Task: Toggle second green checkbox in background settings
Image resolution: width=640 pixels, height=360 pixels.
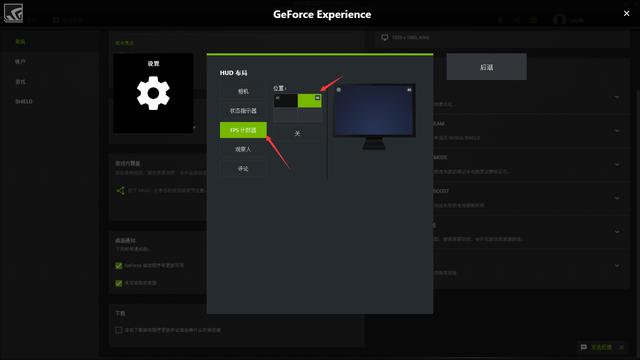Action: (x=119, y=283)
